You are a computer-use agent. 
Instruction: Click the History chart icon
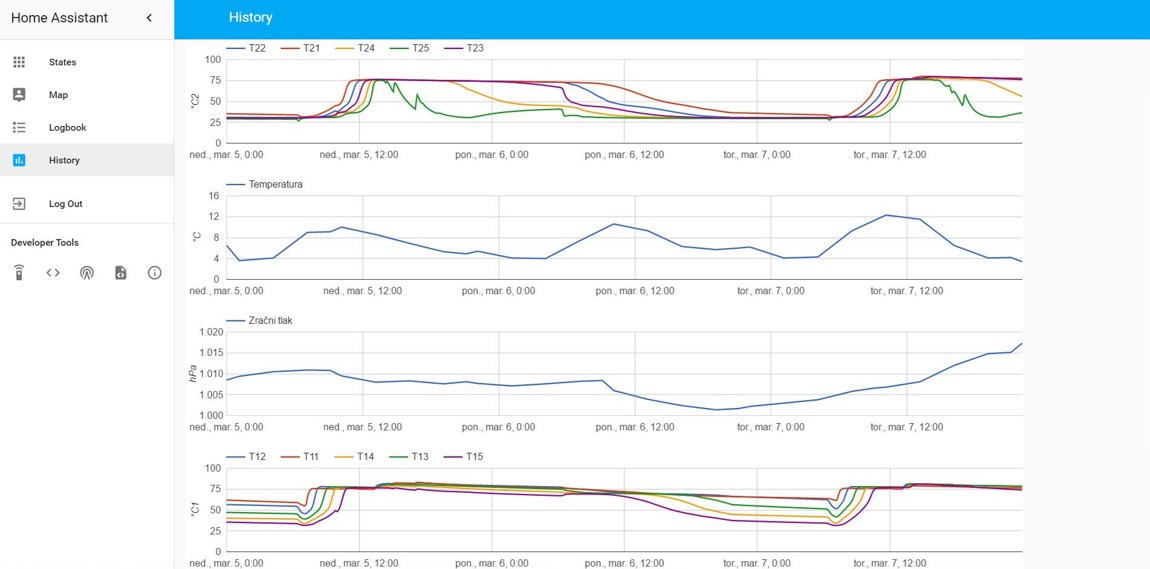pyautogui.click(x=19, y=160)
